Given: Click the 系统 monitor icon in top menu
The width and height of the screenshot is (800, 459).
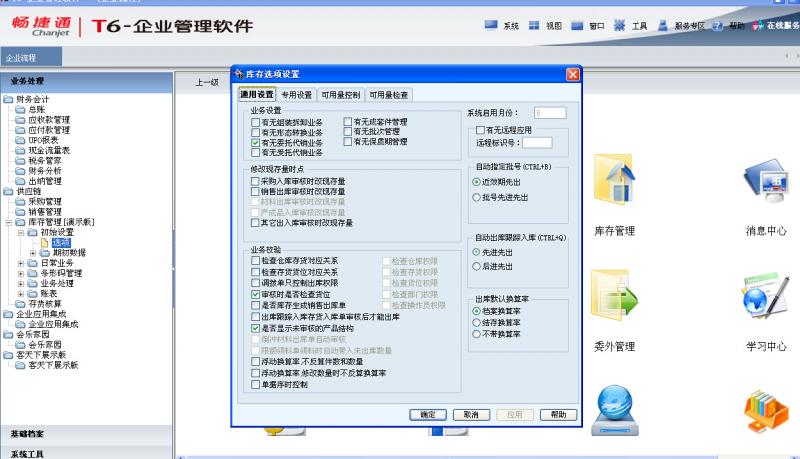Looking at the screenshot, I should (x=491, y=25).
